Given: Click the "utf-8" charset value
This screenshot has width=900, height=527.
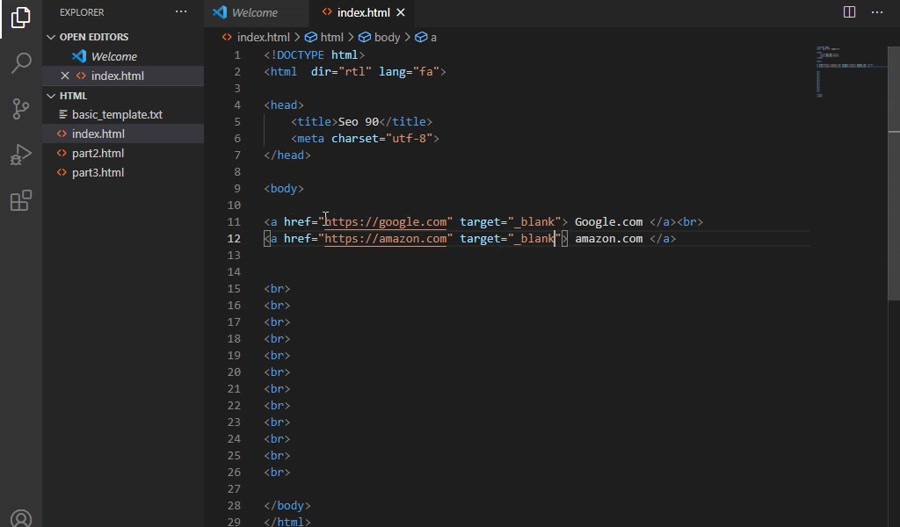Looking at the screenshot, I should coord(409,138).
